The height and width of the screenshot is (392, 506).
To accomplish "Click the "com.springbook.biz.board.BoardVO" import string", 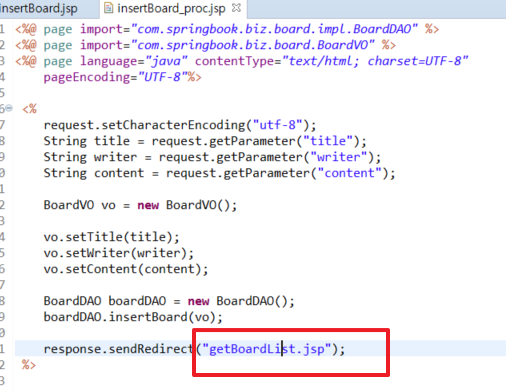I will (x=253, y=45).
